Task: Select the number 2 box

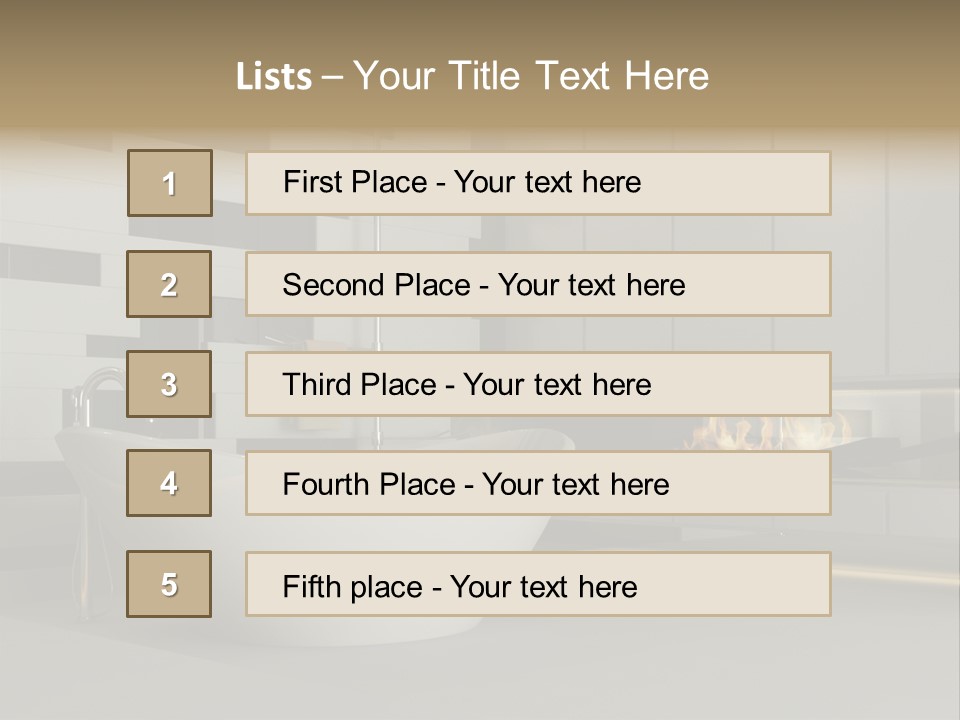Action: tap(169, 284)
